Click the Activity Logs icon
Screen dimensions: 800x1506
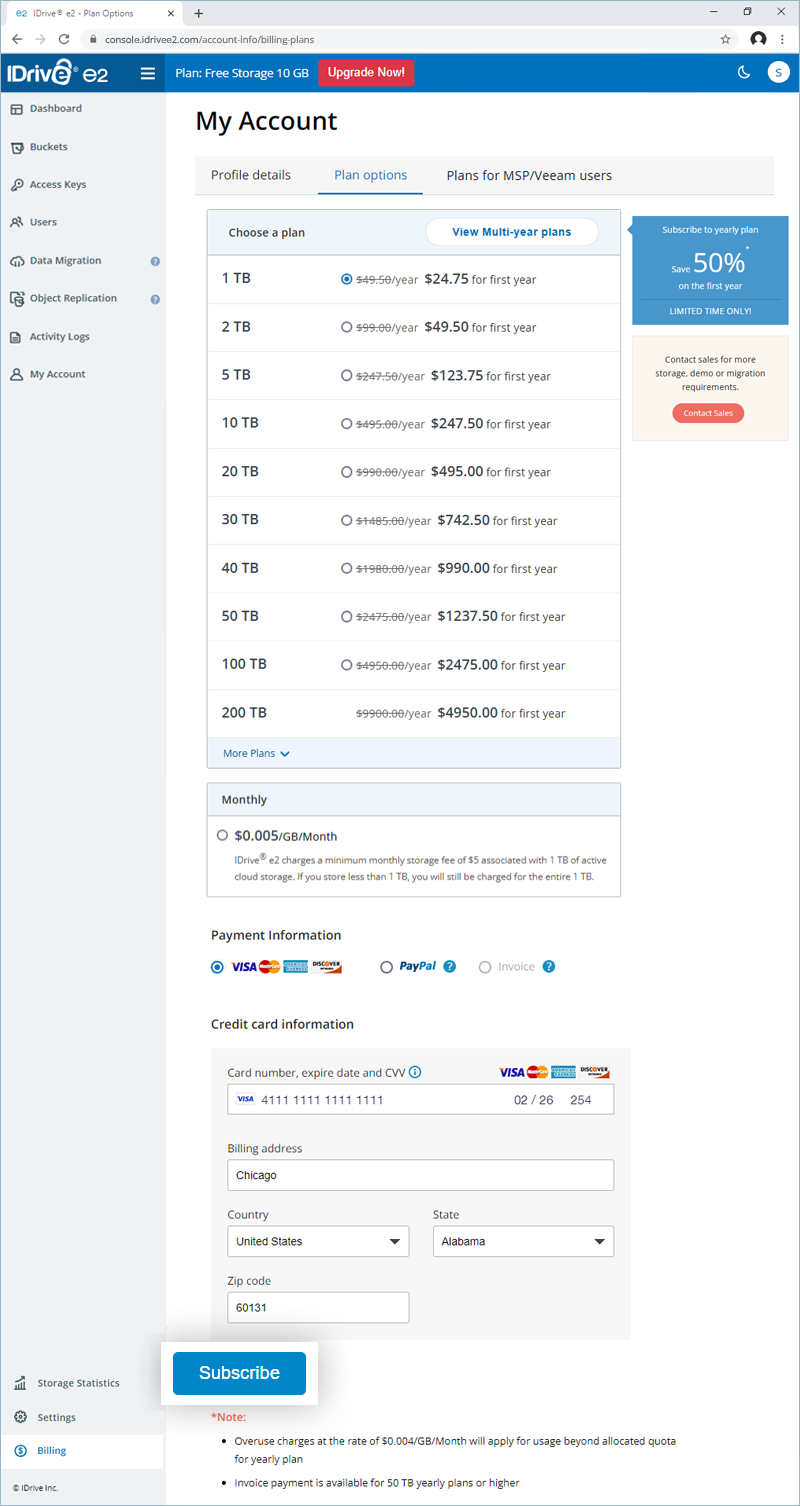(16, 337)
